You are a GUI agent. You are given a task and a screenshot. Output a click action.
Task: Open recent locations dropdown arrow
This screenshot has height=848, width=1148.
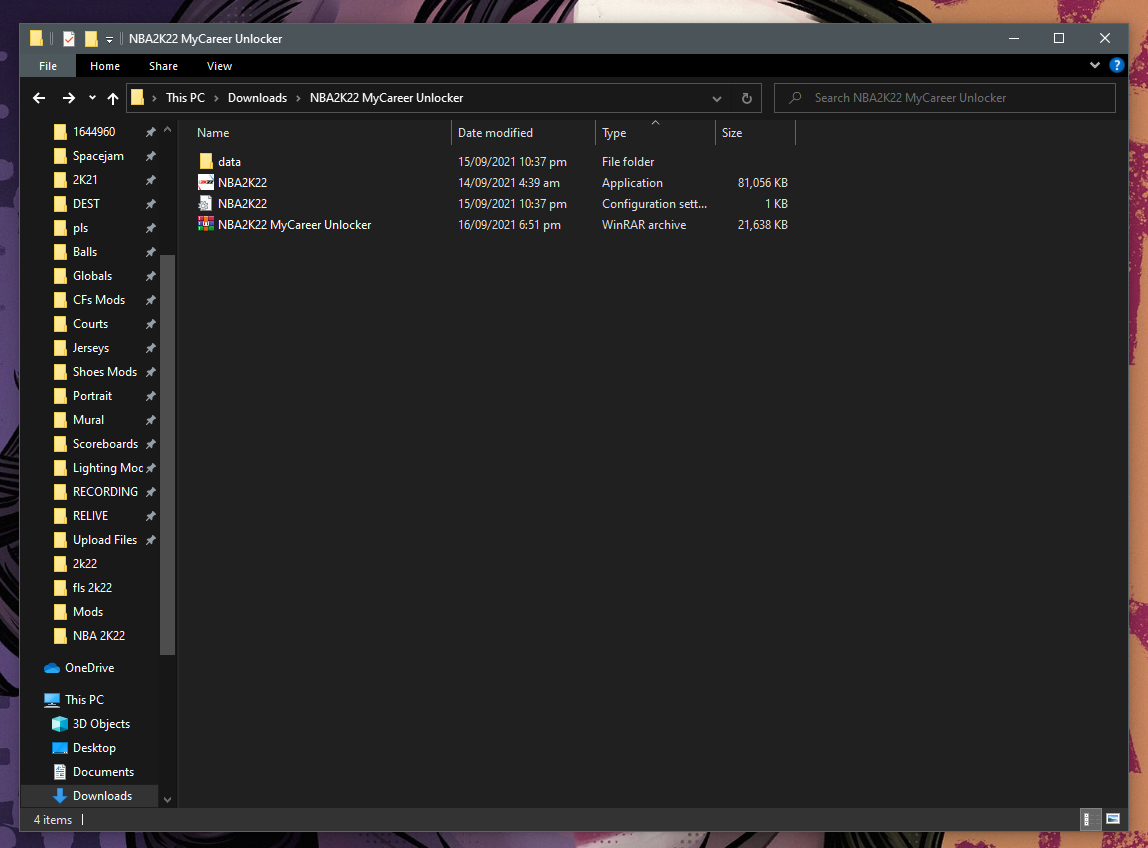[92, 98]
